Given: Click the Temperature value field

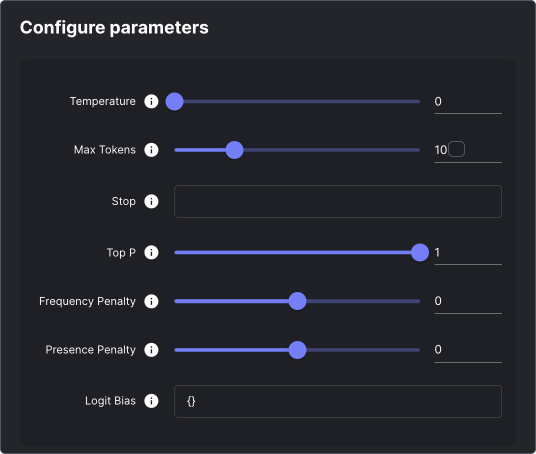Looking at the screenshot, I should coord(468,102).
